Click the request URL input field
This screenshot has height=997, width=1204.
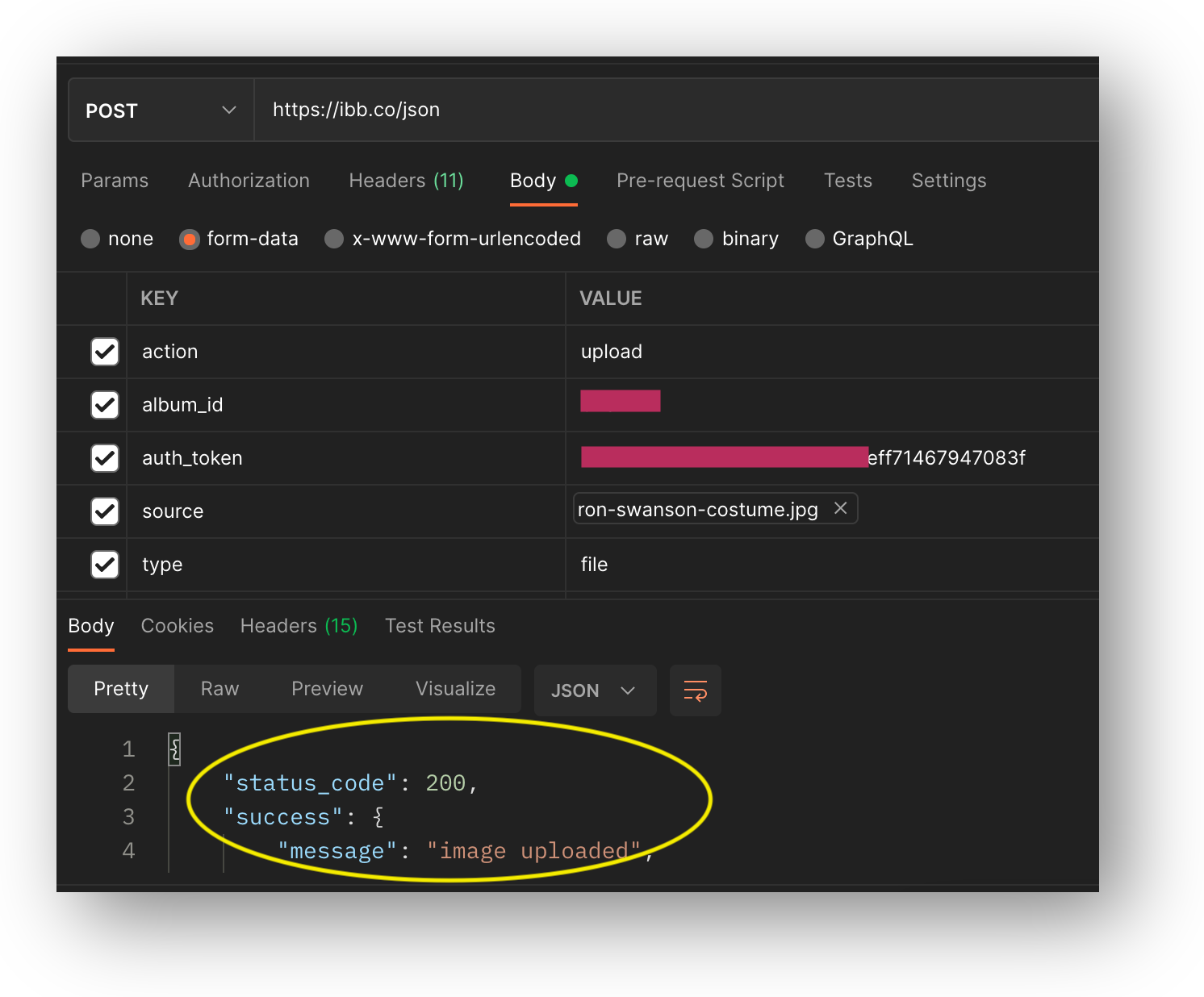(565, 110)
